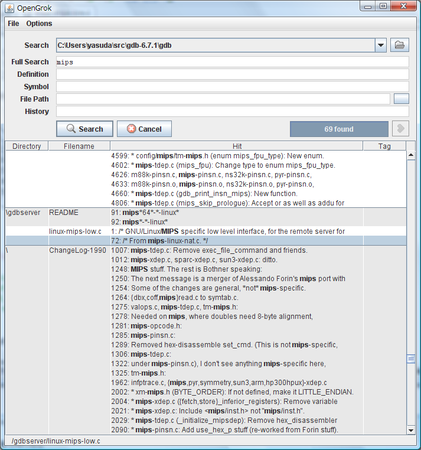This screenshot has width=421, height=450.
Task: Click the Search button
Action: point(85,129)
